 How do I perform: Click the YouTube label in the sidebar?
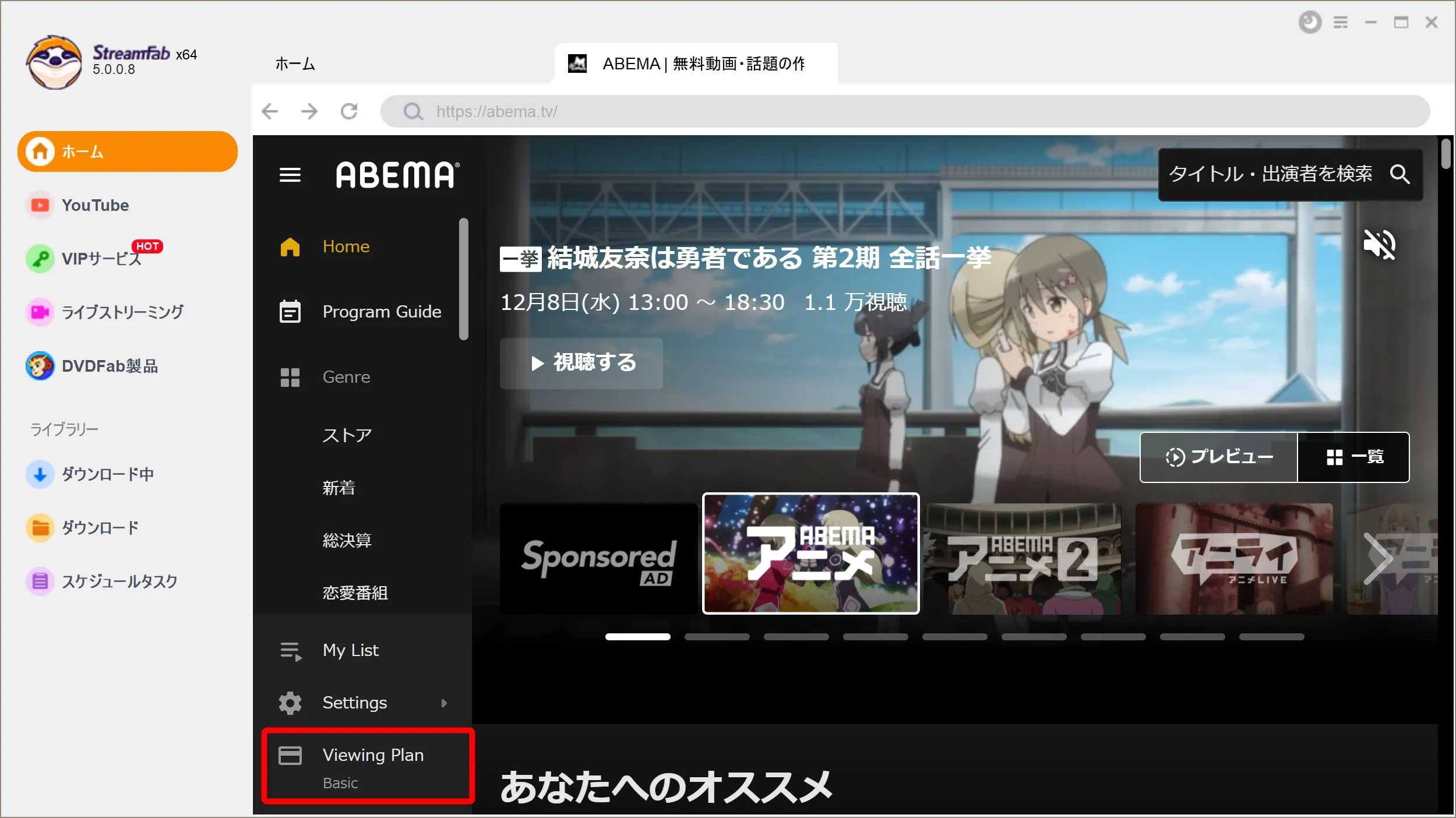pyautogui.click(x=96, y=205)
